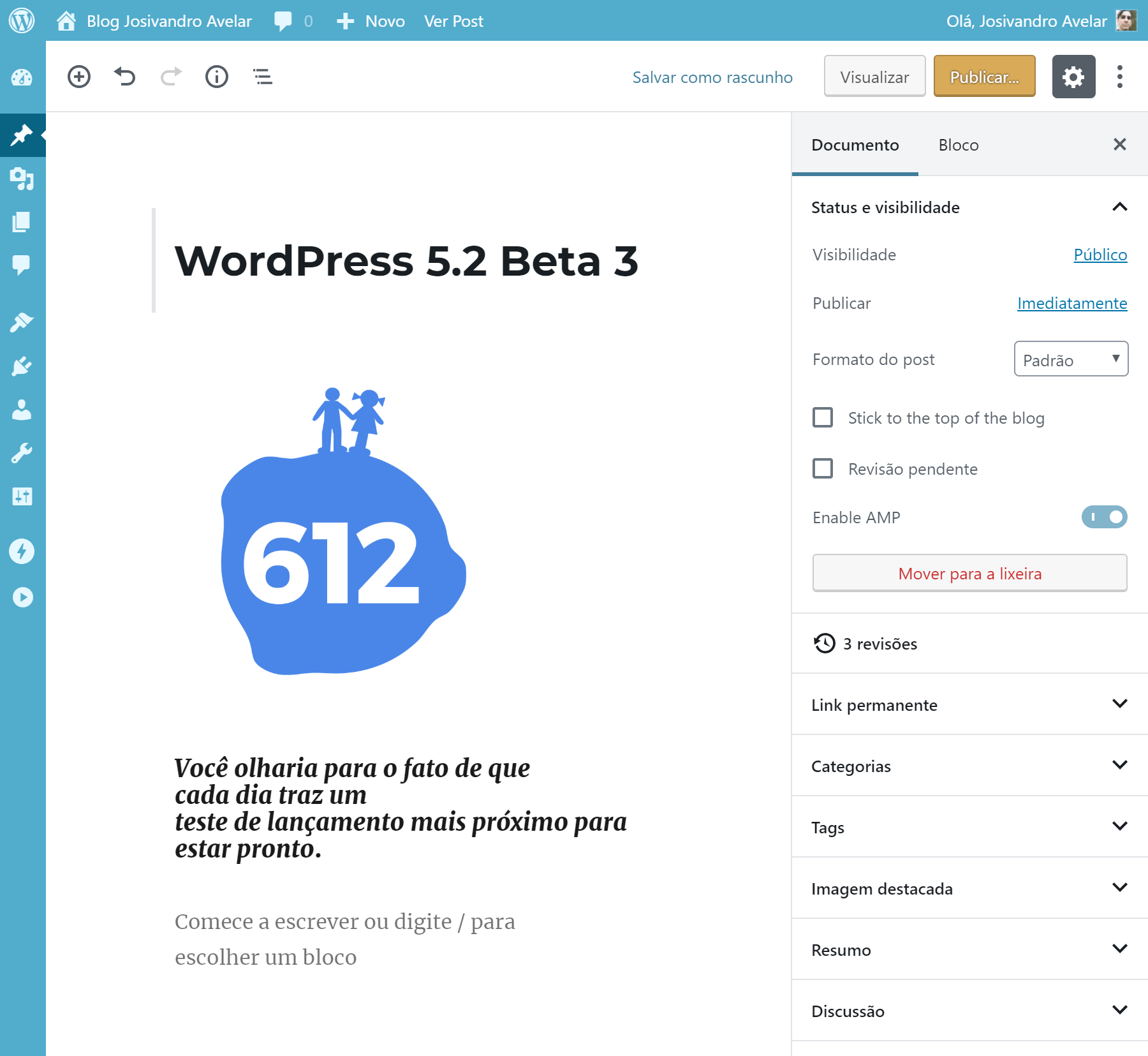Viewport: 1148px width, 1056px height.
Task: Toggle the settings gear sidebar button
Action: point(1073,77)
